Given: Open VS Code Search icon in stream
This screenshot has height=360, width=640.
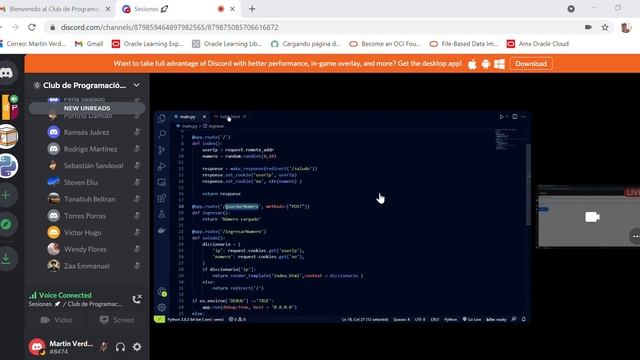Looking at the screenshot, I should click(x=162, y=134).
